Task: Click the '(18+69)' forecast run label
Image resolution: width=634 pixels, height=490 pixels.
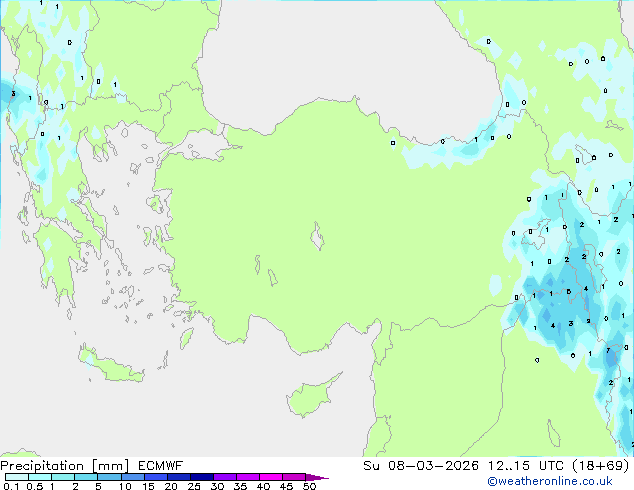Action: pos(601,466)
